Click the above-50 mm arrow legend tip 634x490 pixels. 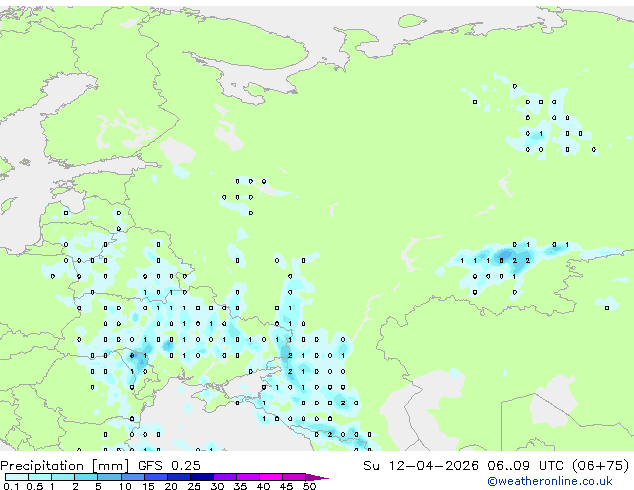(317, 477)
